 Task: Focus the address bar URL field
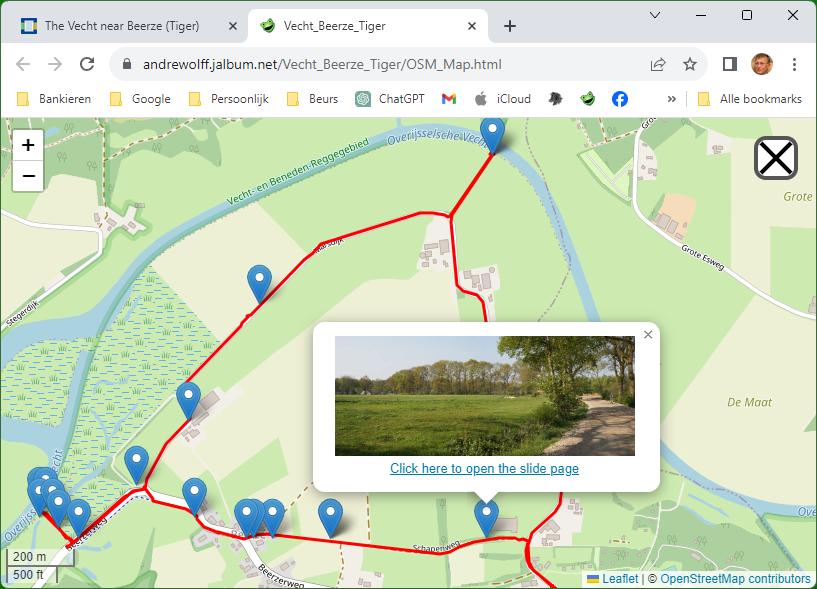380,64
